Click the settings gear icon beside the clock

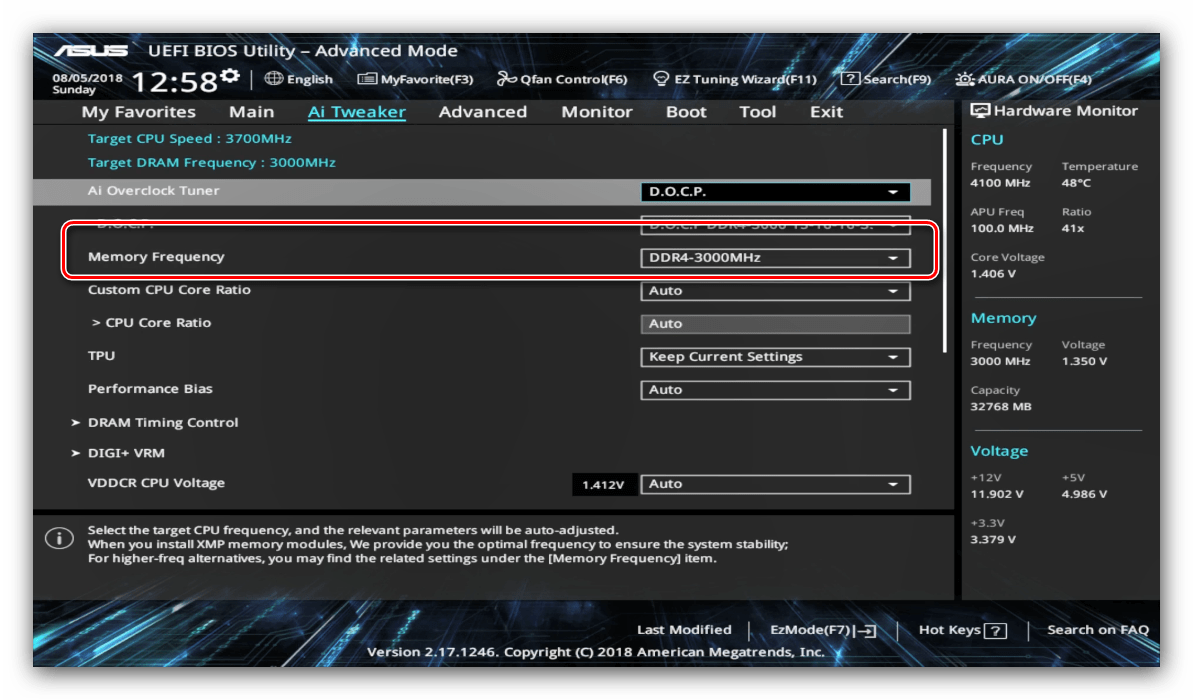click(230, 77)
